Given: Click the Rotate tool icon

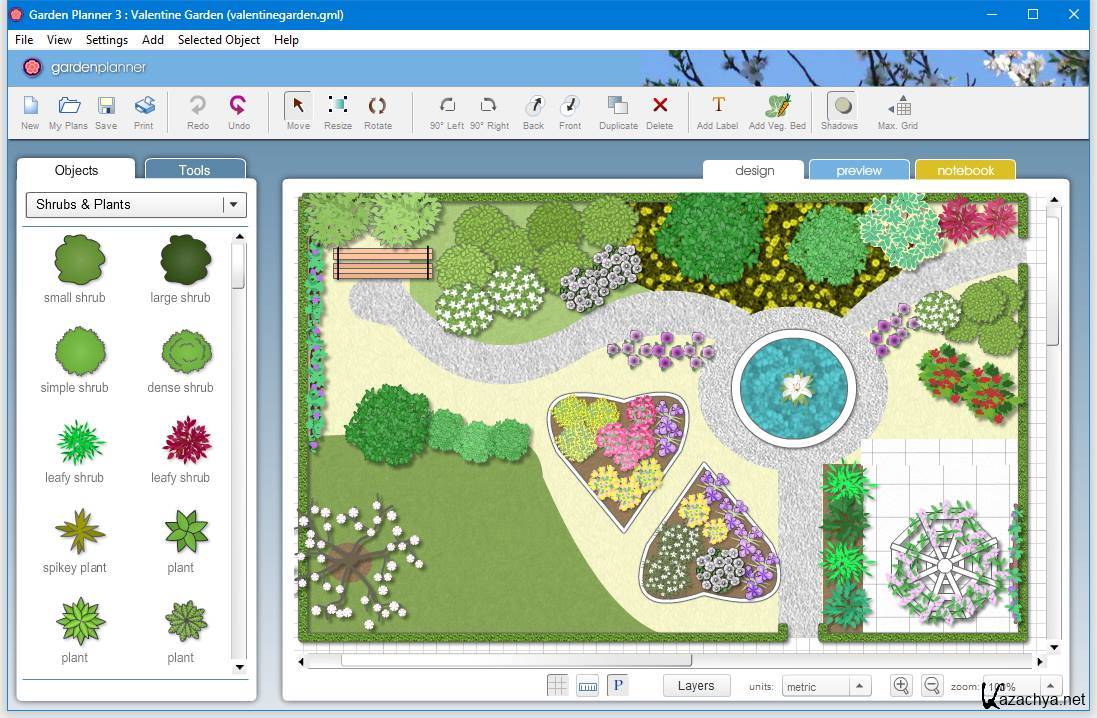Looking at the screenshot, I should 377,111.
